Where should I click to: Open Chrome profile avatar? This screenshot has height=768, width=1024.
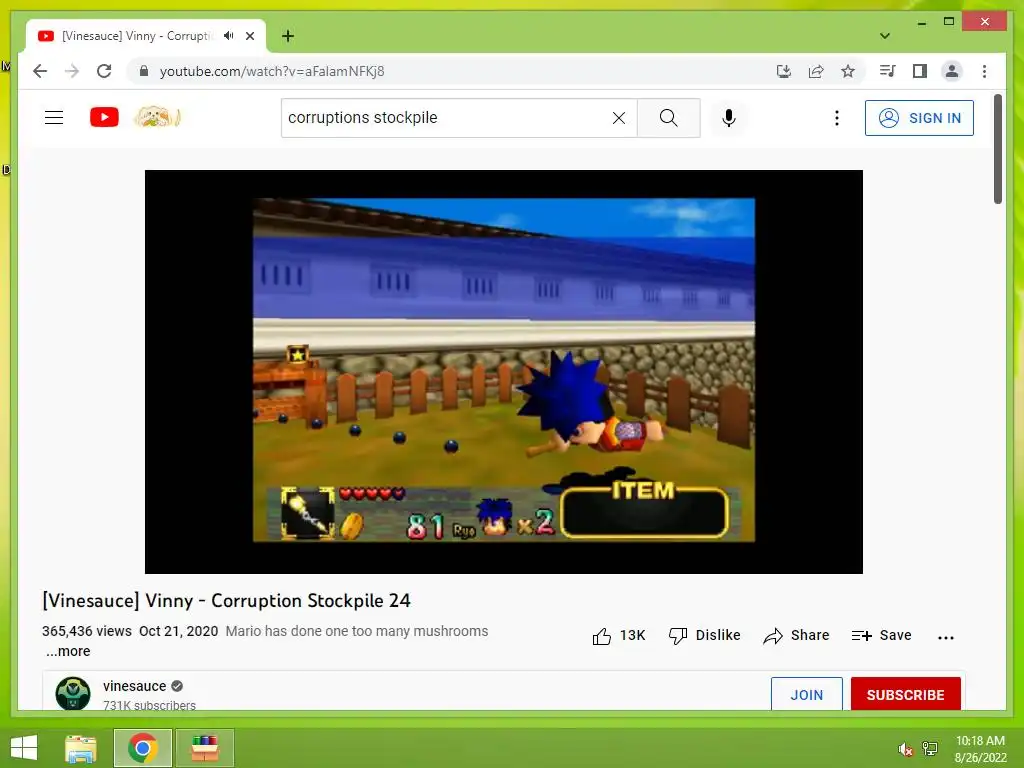952,71
